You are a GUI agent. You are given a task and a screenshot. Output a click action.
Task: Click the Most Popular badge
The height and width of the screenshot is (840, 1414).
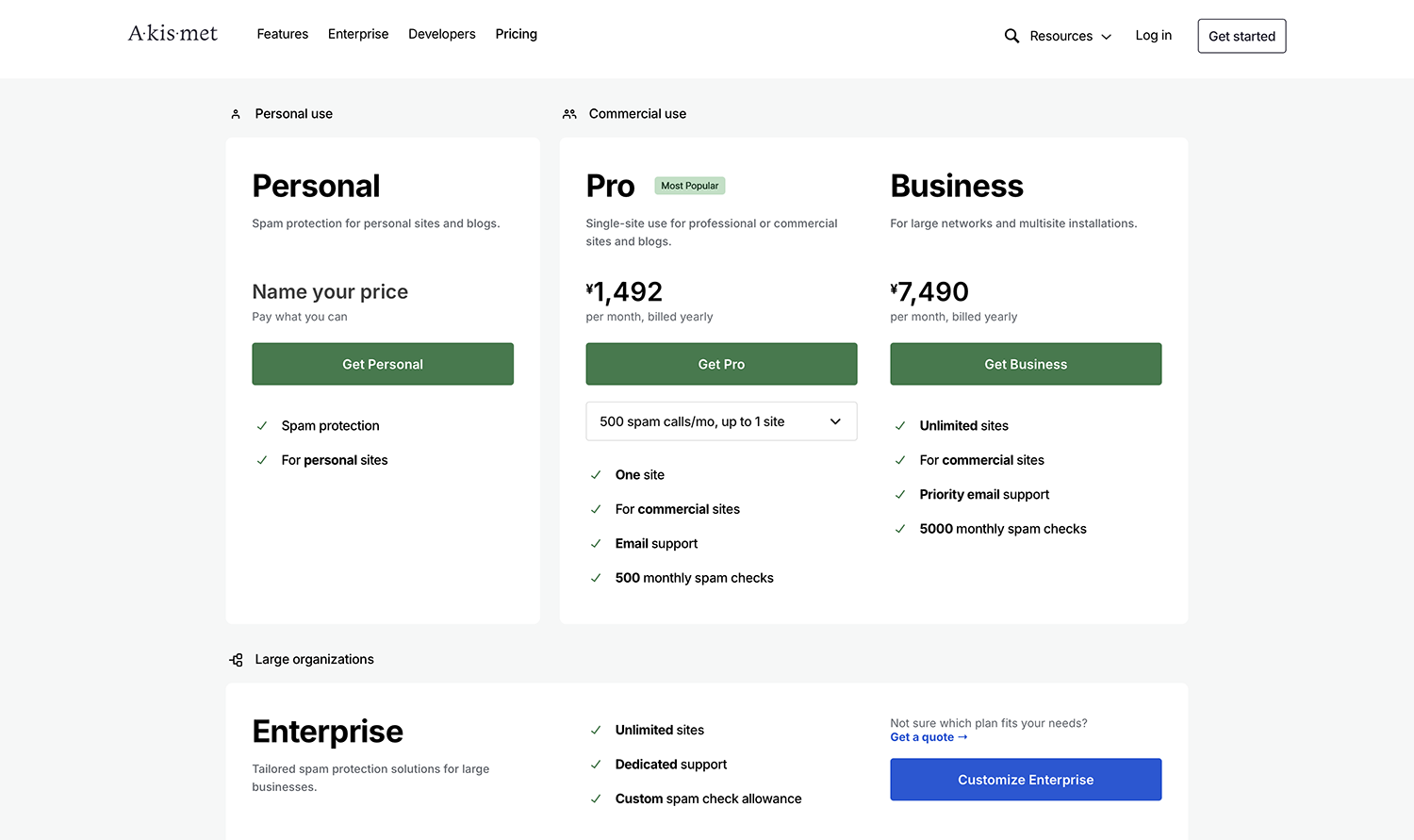(x=689, y=186)
